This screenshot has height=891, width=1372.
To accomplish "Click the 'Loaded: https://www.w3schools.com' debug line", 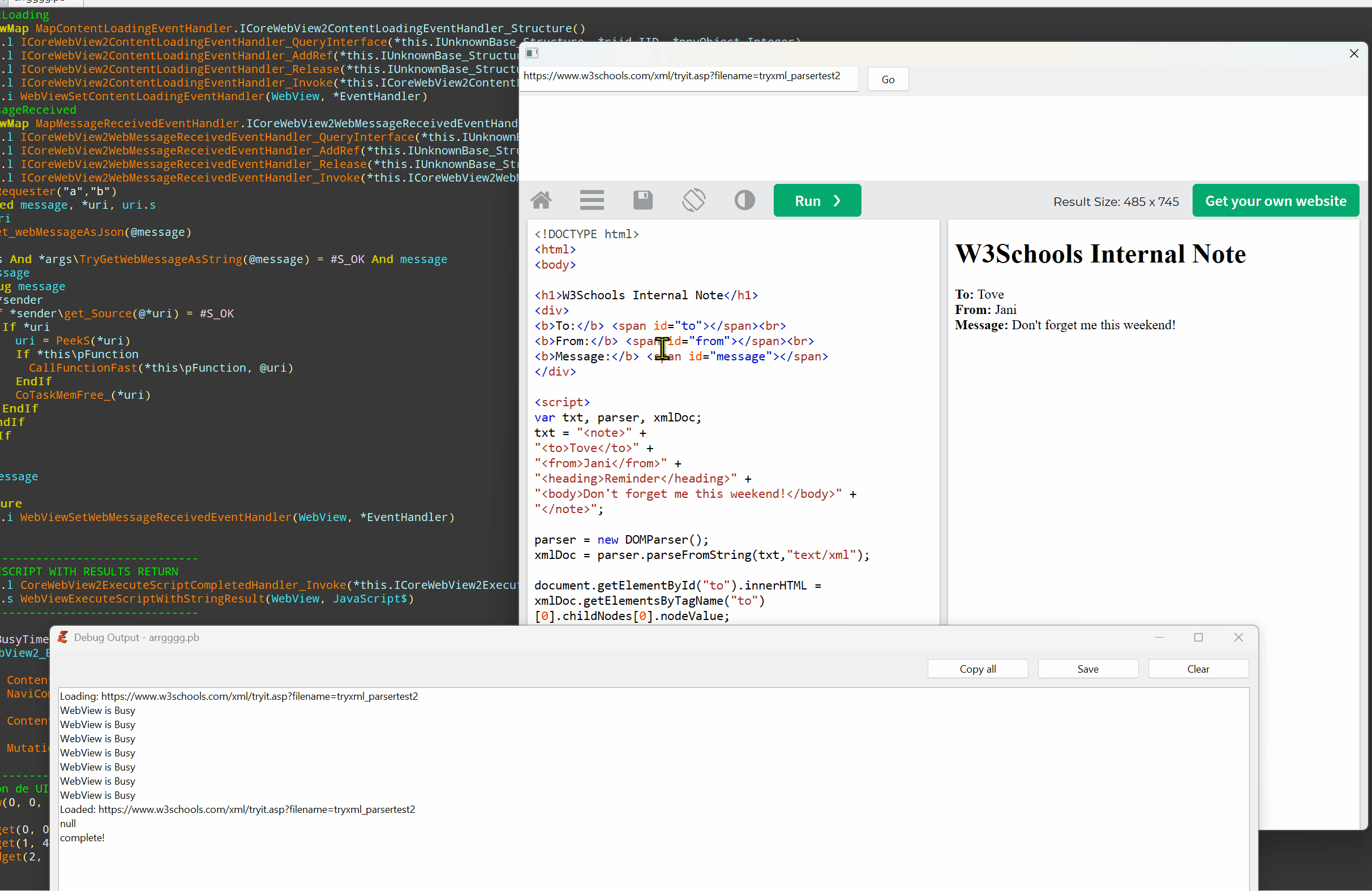I will (238, 809).
